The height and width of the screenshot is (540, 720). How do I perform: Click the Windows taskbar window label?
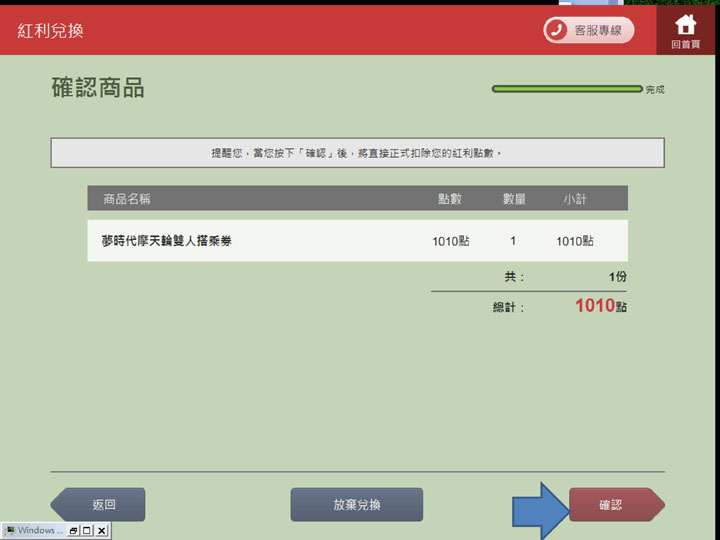[x=40, y=530]
